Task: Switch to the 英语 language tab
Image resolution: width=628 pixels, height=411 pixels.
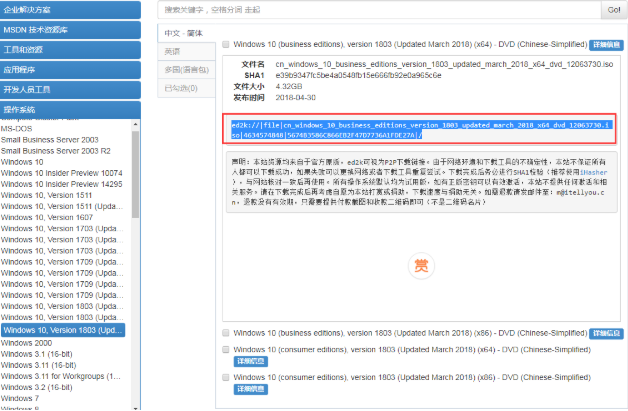Action: [x=173, y=51]
